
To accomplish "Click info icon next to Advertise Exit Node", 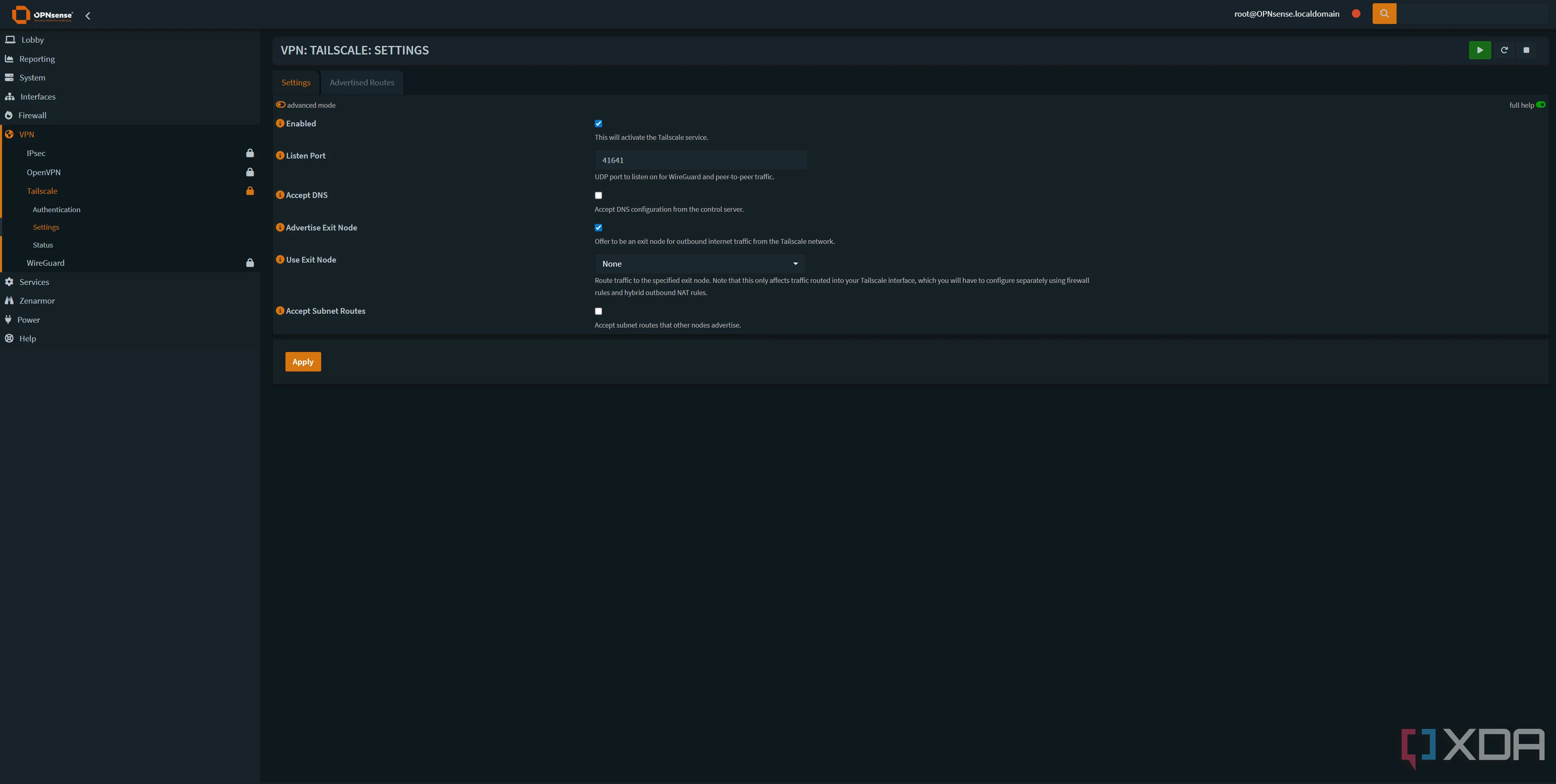I will tap(280, 227).
